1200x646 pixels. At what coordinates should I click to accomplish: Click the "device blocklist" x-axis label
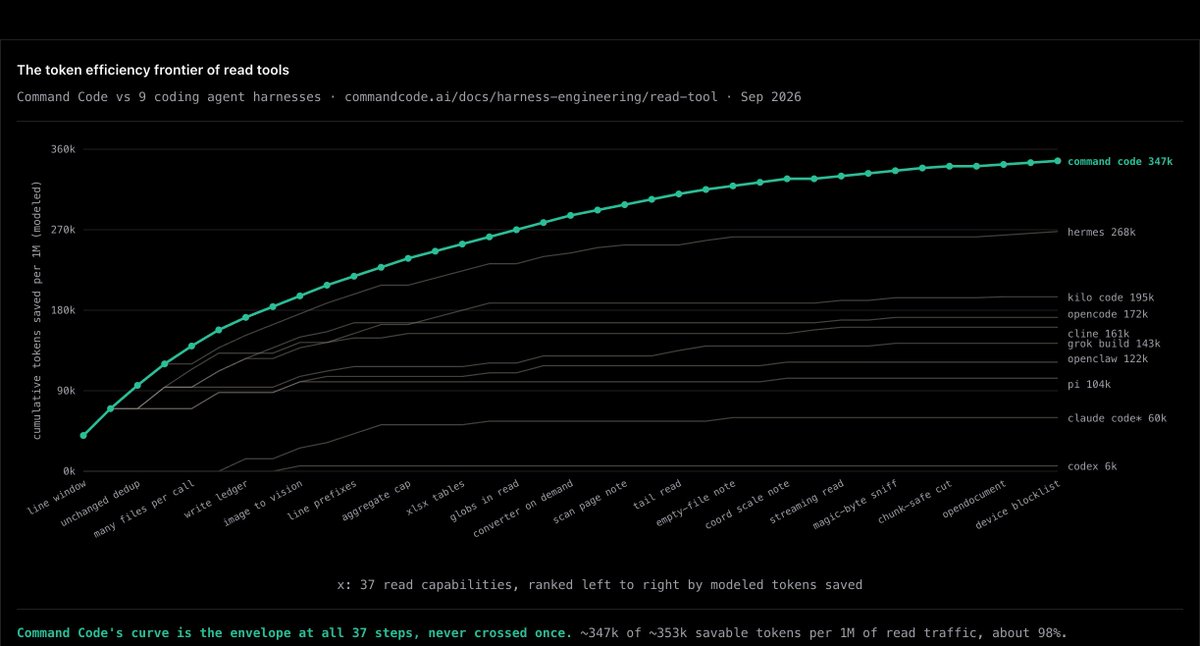pyautogui.click(x=1019, y=506)
